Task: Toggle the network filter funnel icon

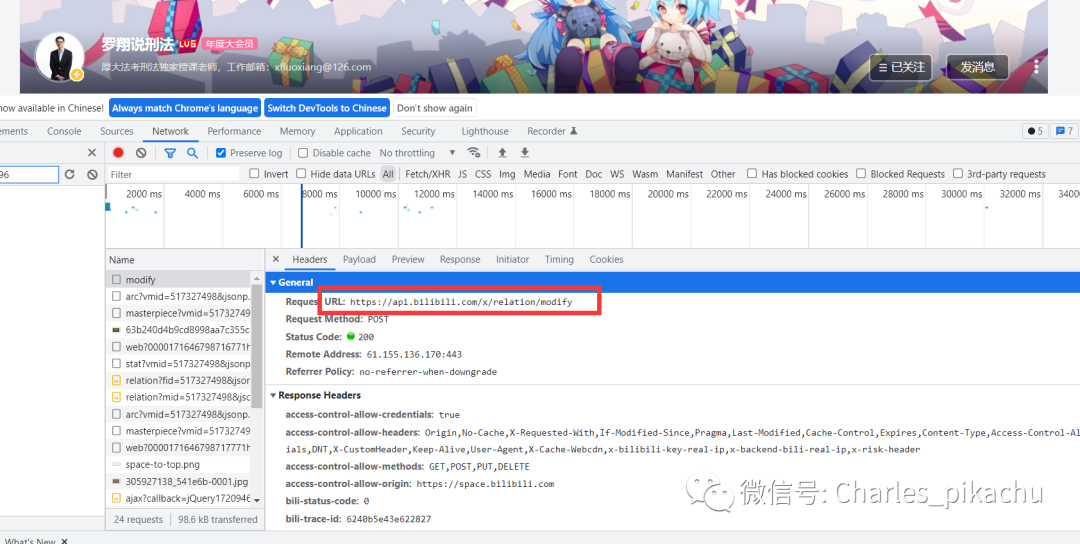Action: pyautogui.click(x=170, y=153)
